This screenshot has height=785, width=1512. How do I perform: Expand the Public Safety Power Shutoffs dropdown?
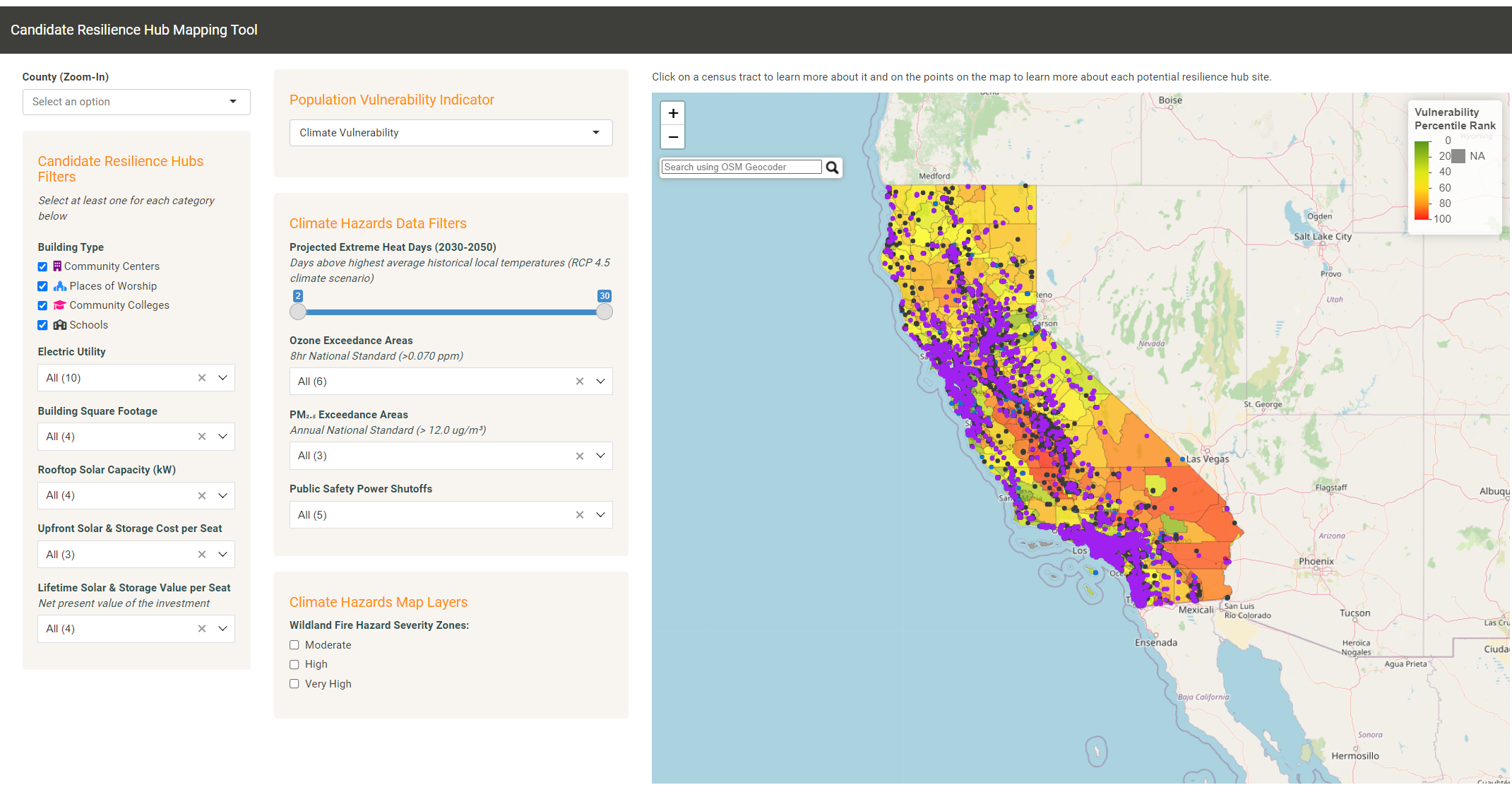pyautogui.click(x=600, y=514)
